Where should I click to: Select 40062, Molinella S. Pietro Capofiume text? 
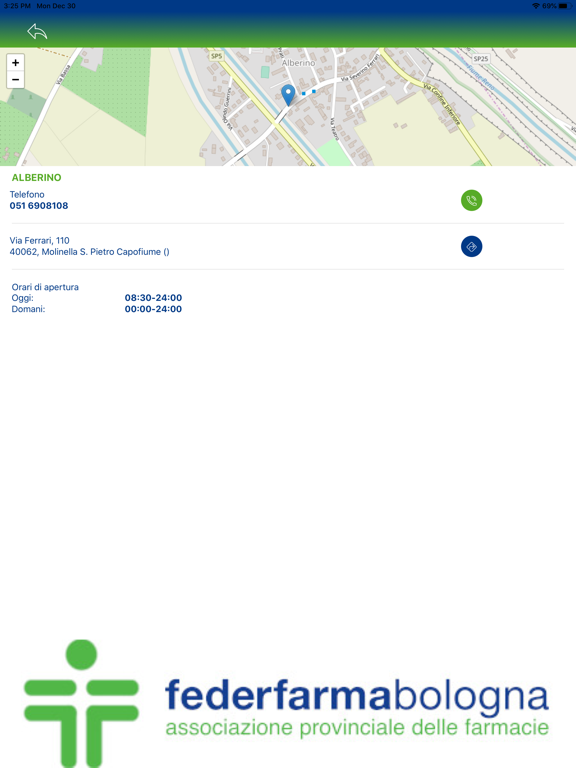[x=90, y=252]
